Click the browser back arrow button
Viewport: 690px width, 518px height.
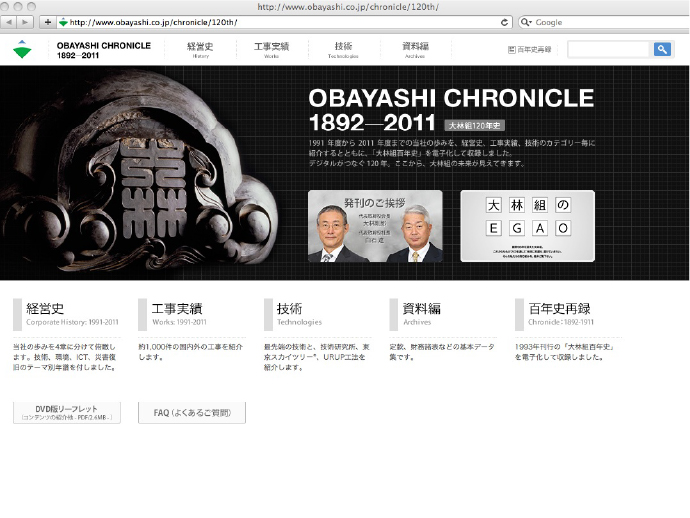[x=9, y=22]
